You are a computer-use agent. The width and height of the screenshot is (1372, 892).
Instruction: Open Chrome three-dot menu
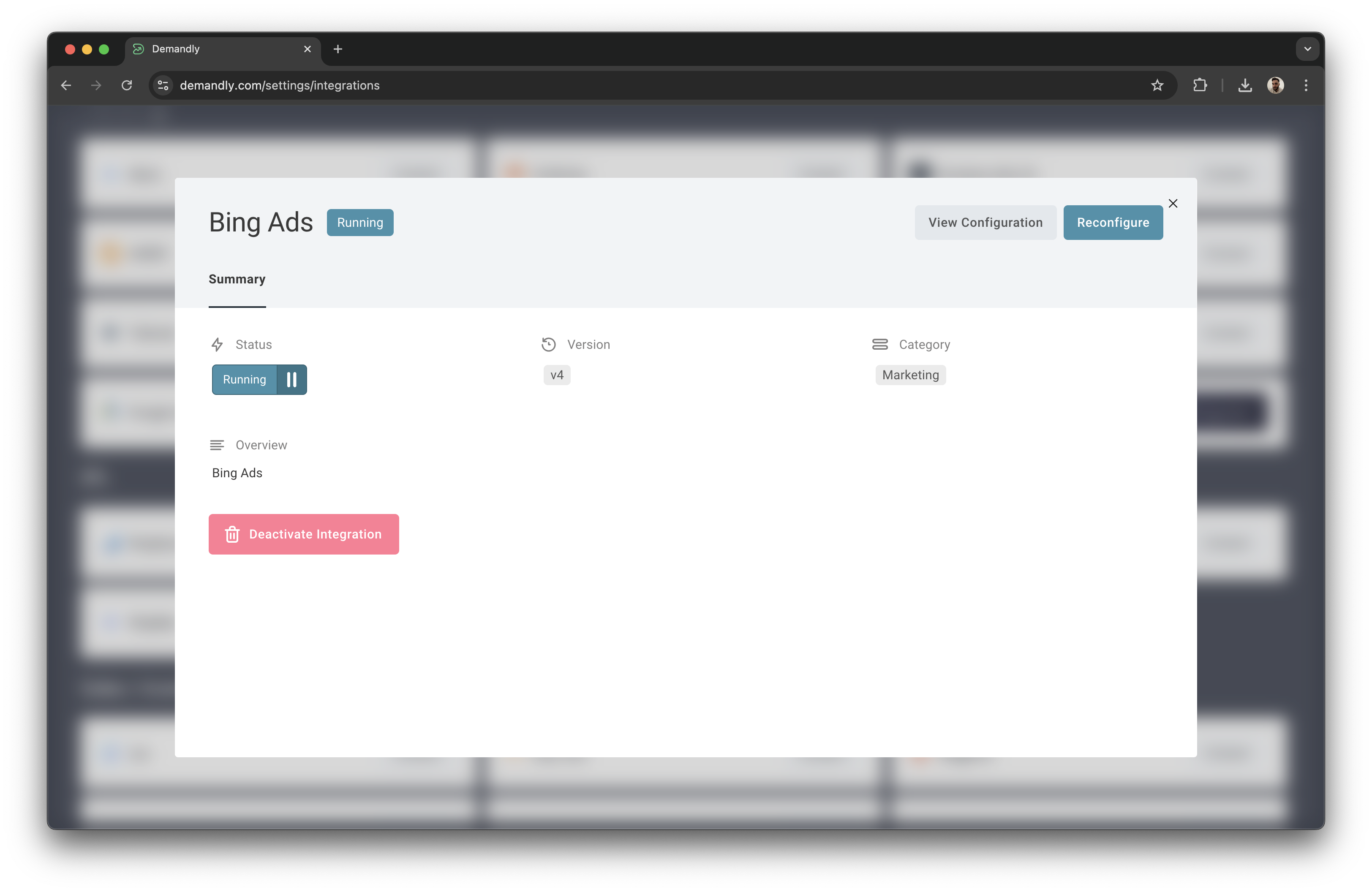coord(1306,85)
